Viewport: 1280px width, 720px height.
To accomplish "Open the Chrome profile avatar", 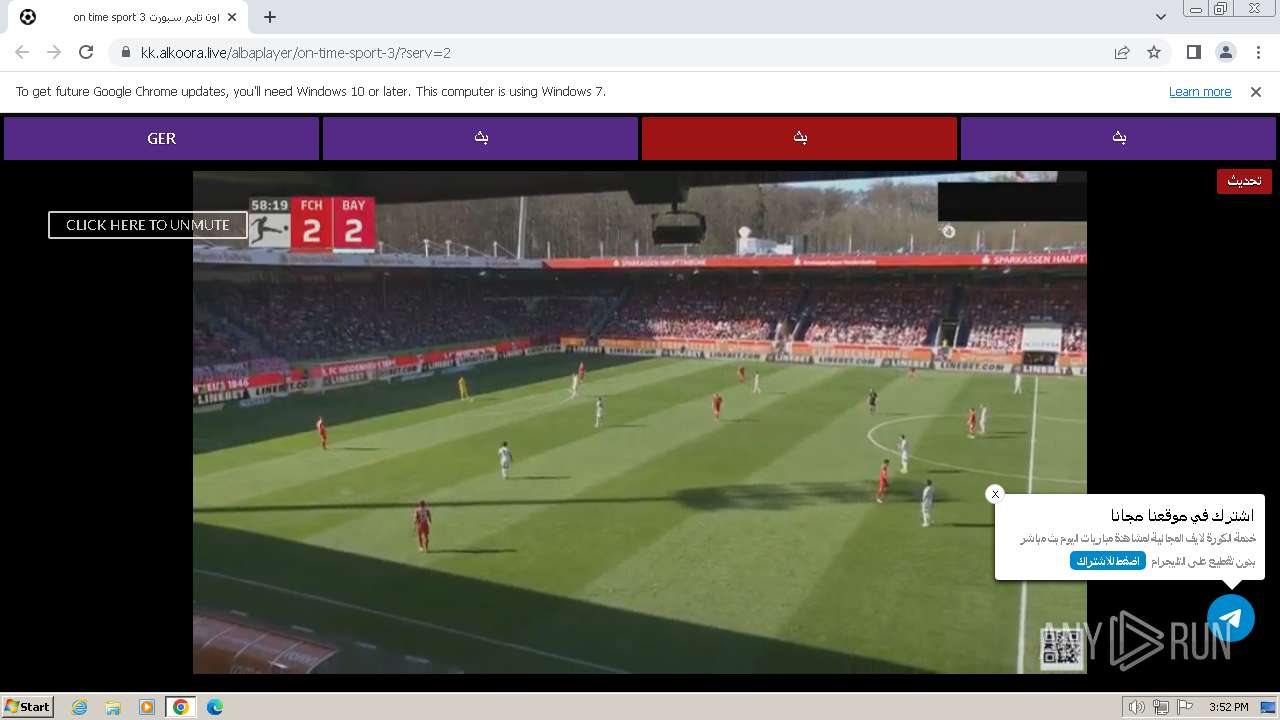I will 1225,53.
